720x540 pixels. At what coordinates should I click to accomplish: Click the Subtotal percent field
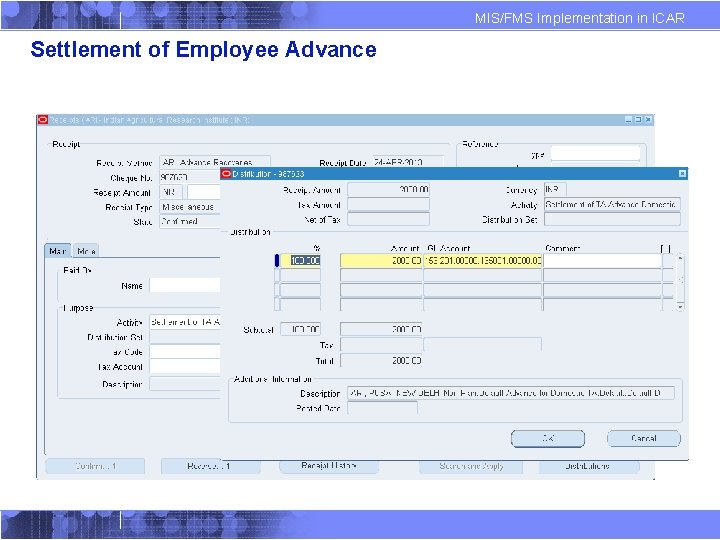[300, 329]
